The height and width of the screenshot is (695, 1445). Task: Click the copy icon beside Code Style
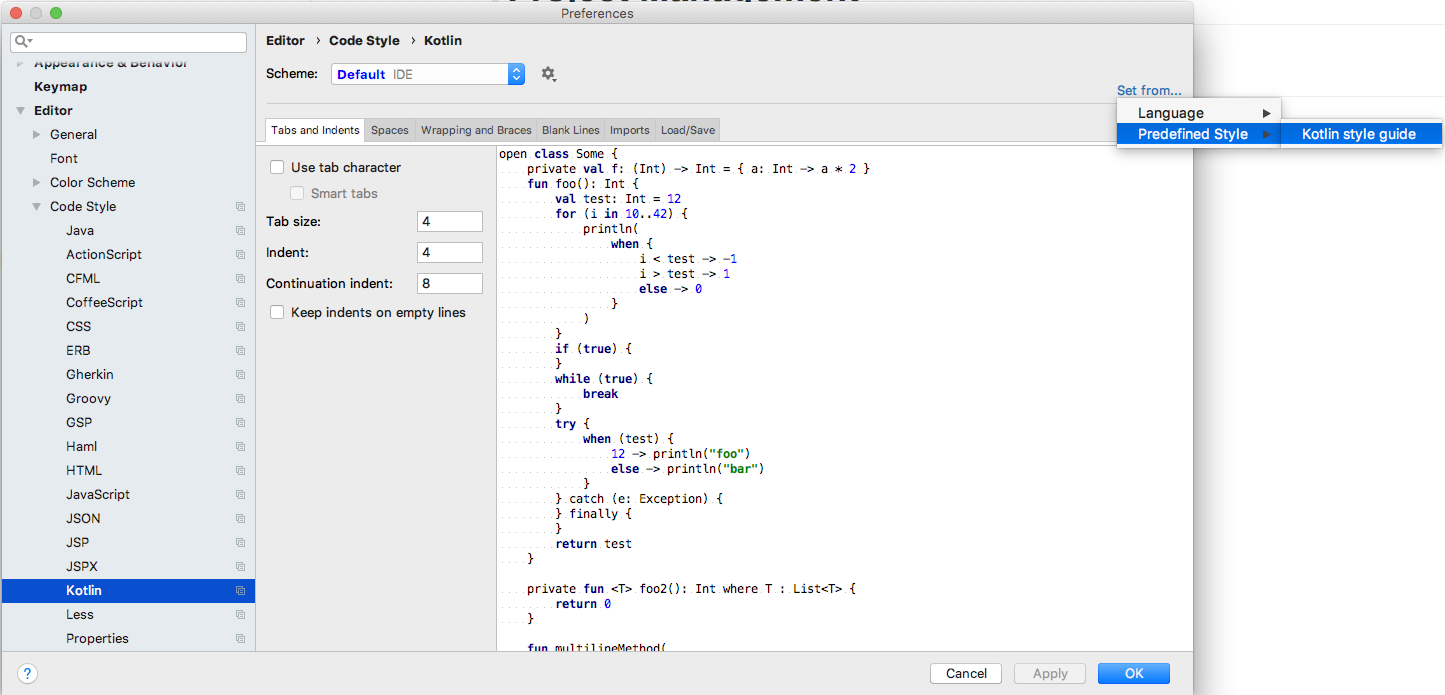tap(240, 207)
